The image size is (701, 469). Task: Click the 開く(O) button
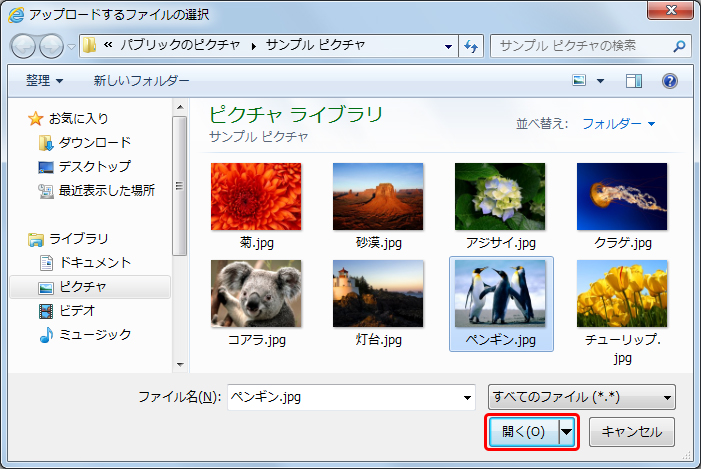click(523, 432)
